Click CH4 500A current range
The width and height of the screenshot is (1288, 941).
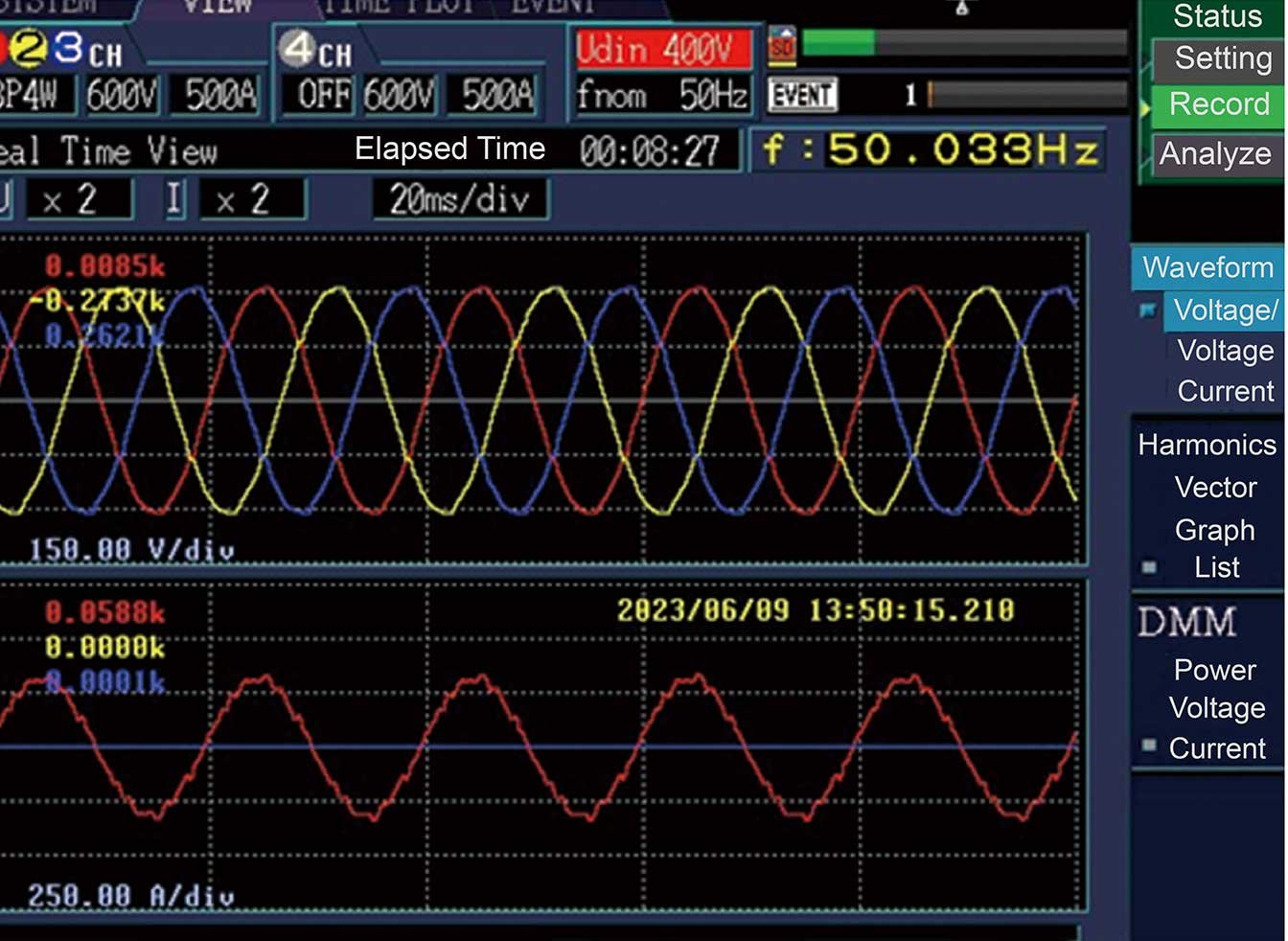pos(497,96)
